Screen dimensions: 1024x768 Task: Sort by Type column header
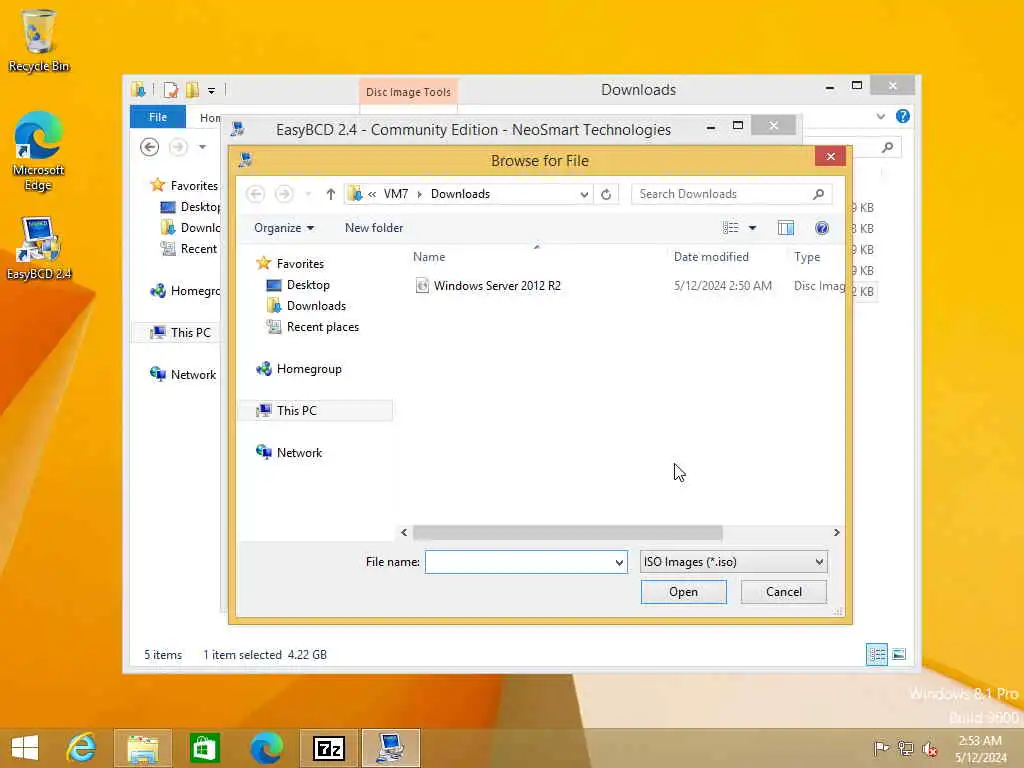(x=807, y=257)
